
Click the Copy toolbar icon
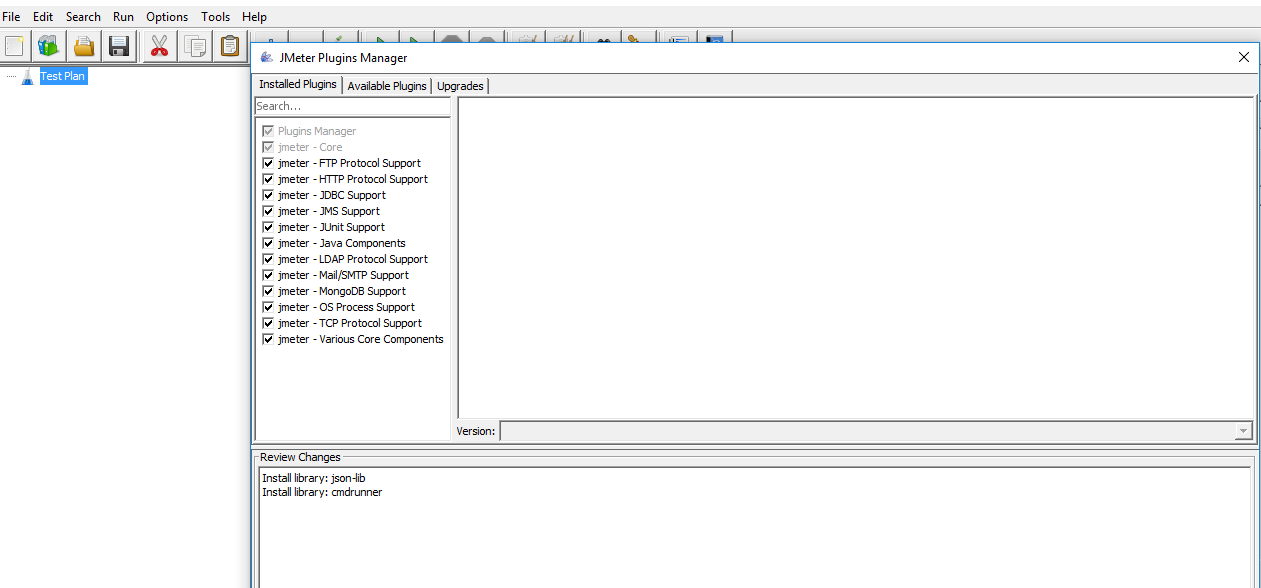194,46
